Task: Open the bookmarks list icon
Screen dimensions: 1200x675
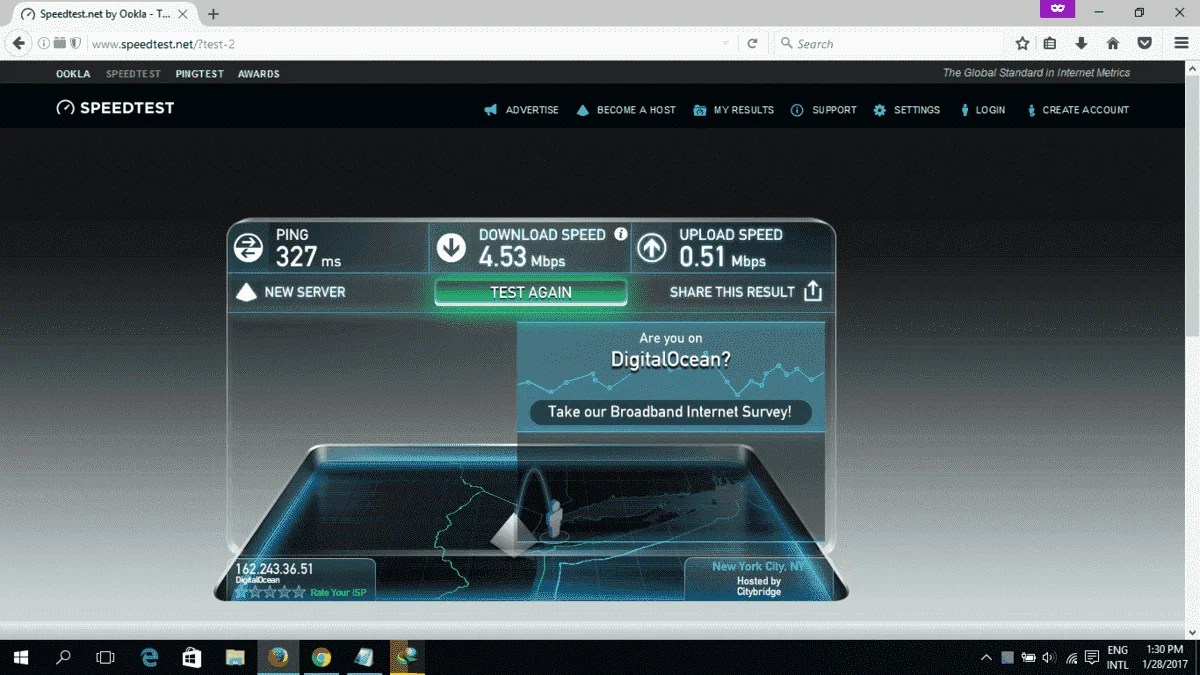Action: 1049,44
